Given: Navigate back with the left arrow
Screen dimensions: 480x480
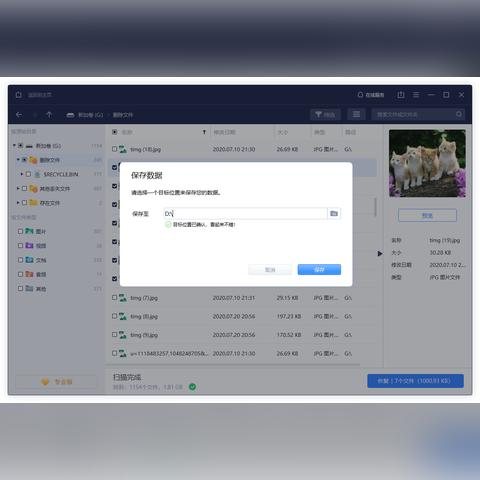Looking at the screenshot, I should pyautogui.click(x=19, y=115).
